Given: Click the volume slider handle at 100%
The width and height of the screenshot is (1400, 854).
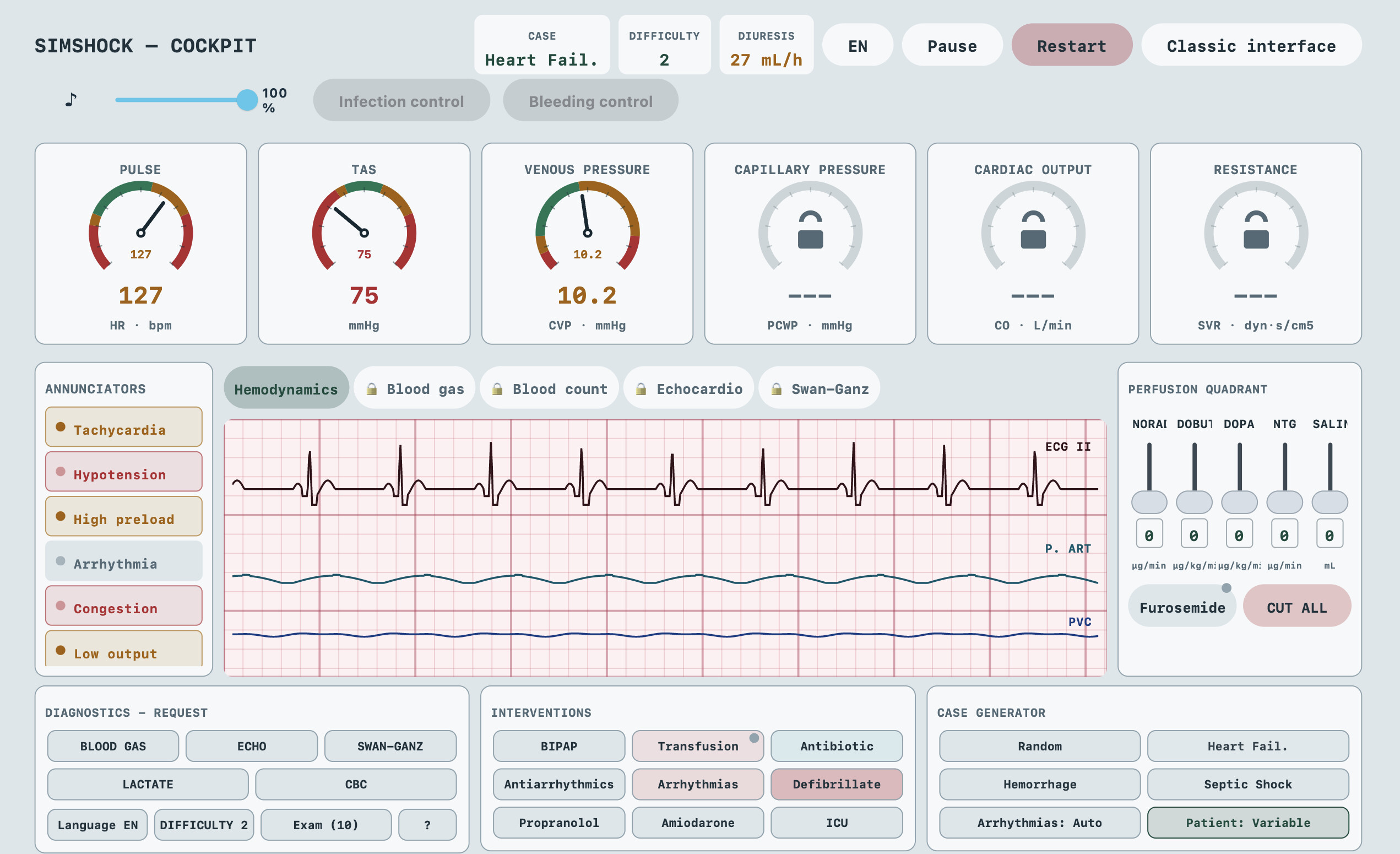Looking at the screenshot, I should (247, 100).
